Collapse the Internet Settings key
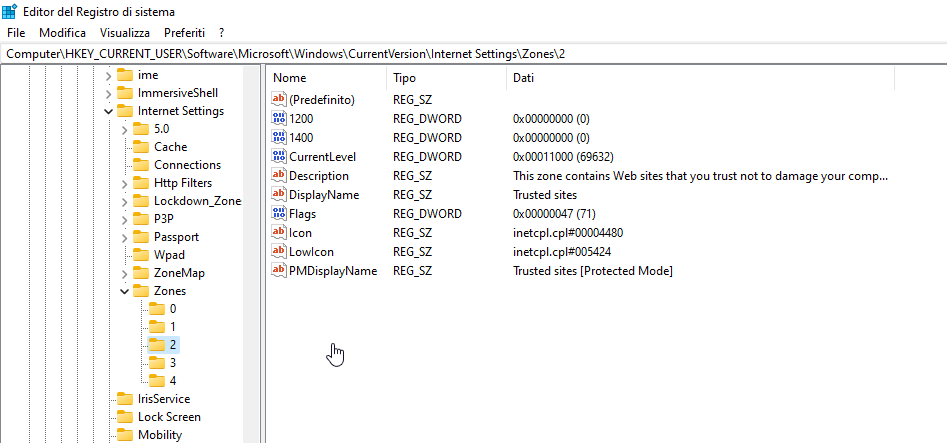947x443 pixels. click(x=109, y=111)
